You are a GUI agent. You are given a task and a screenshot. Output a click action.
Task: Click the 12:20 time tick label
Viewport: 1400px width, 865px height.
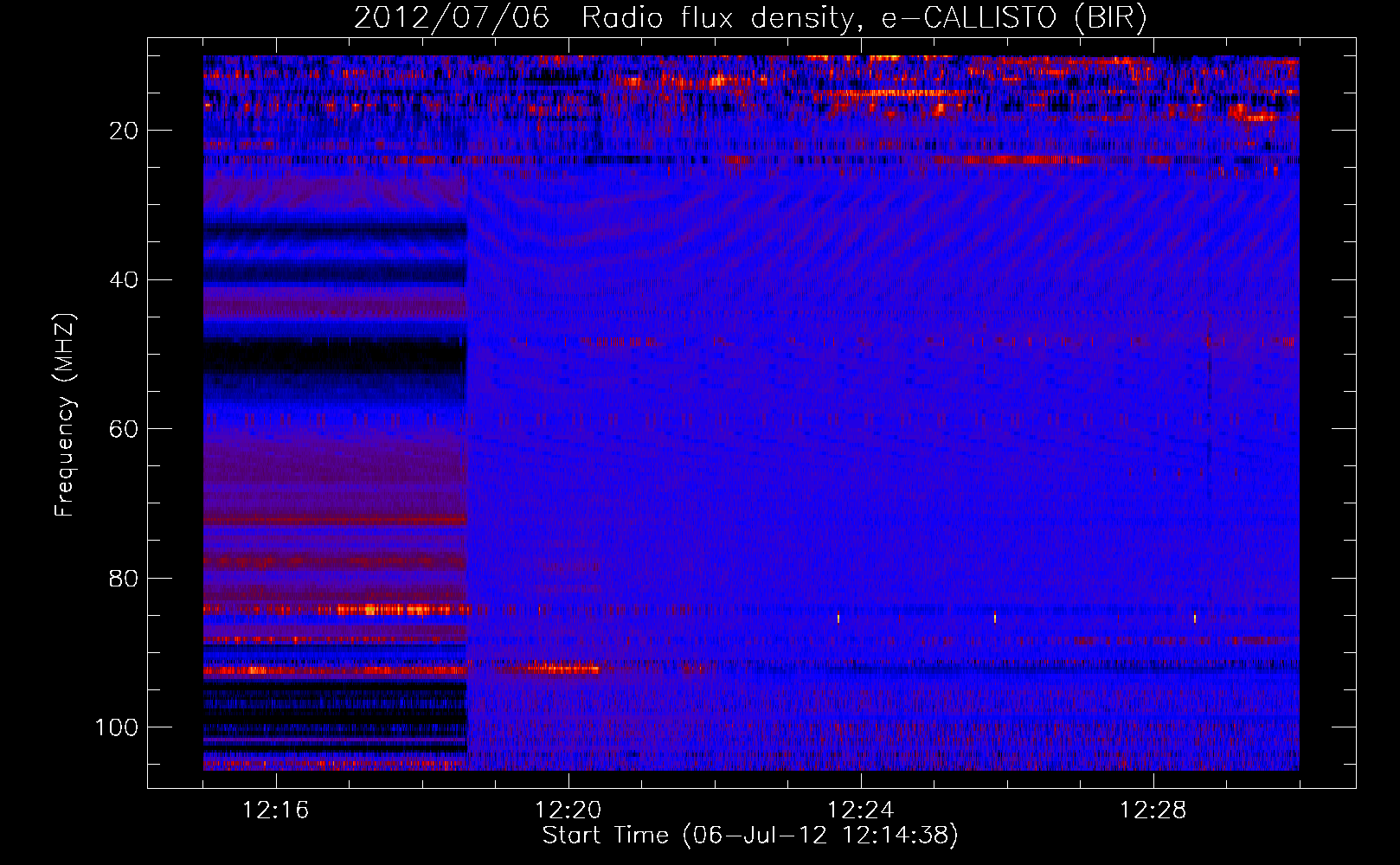pos(568,811)
